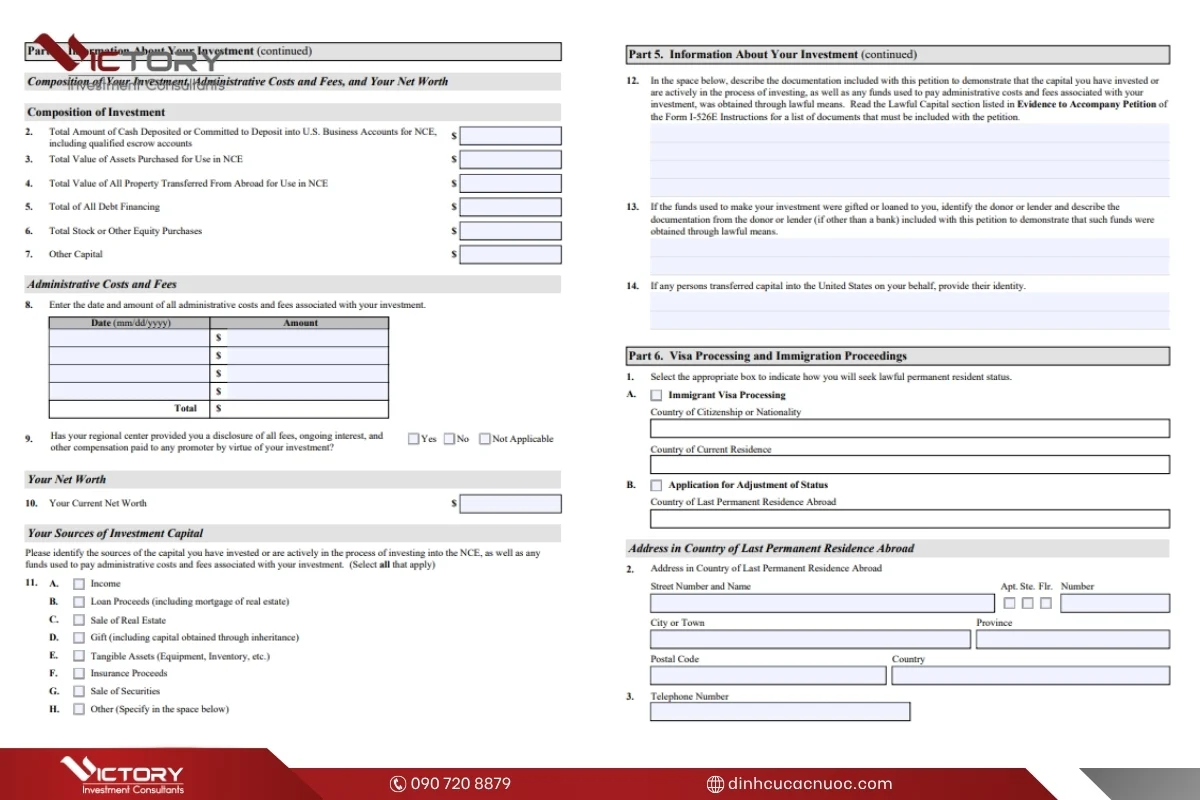Check the Flr. box in address section
The height and width of the screenshot is (800, 1200).
pyautogui.click(x=1046, y=603)
